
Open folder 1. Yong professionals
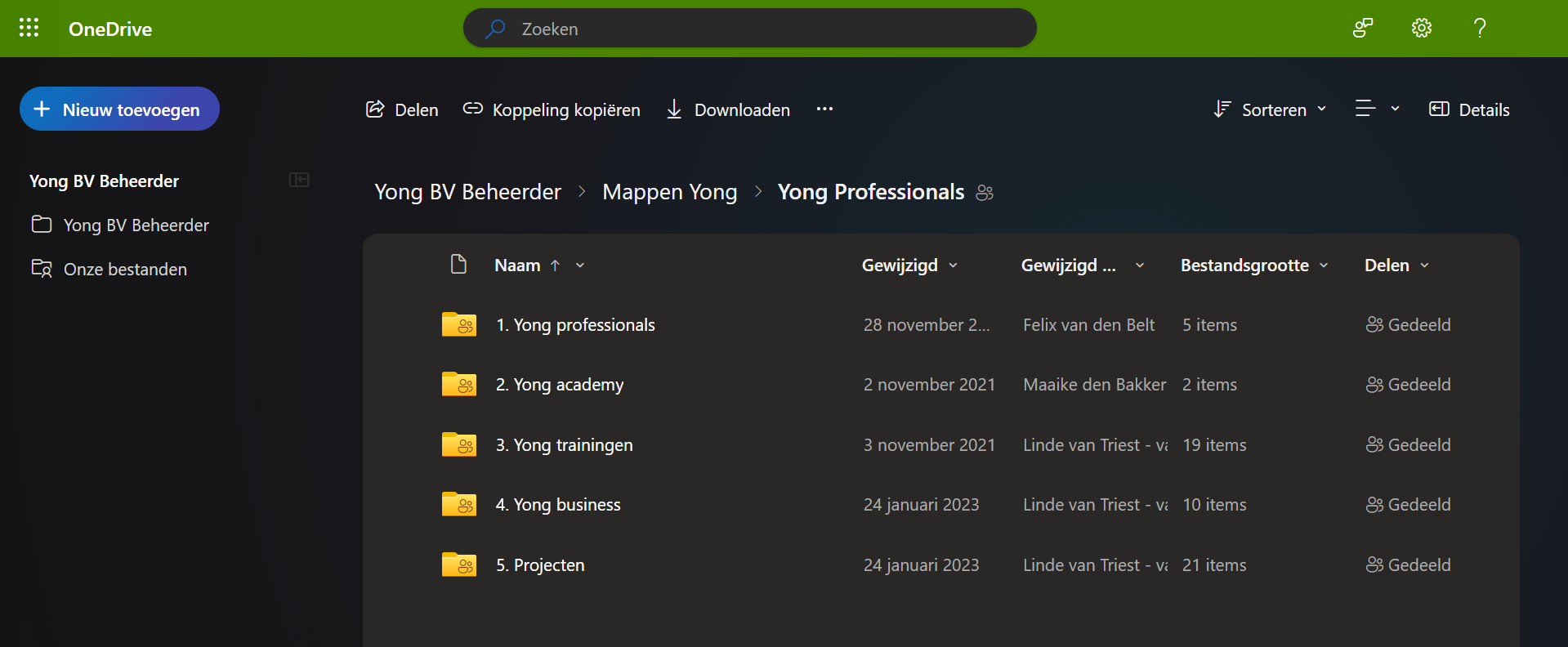575,325
